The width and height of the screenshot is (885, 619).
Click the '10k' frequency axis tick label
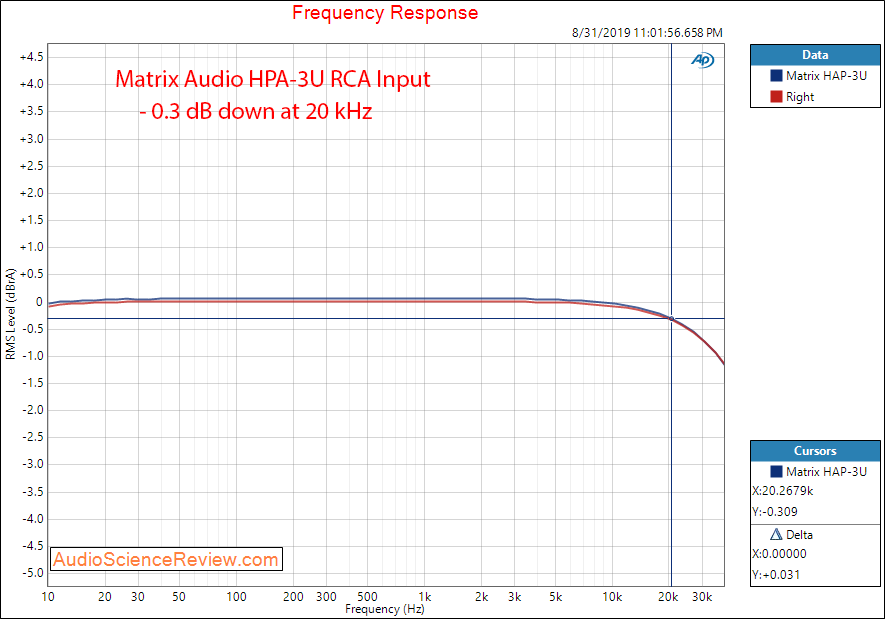612,597
